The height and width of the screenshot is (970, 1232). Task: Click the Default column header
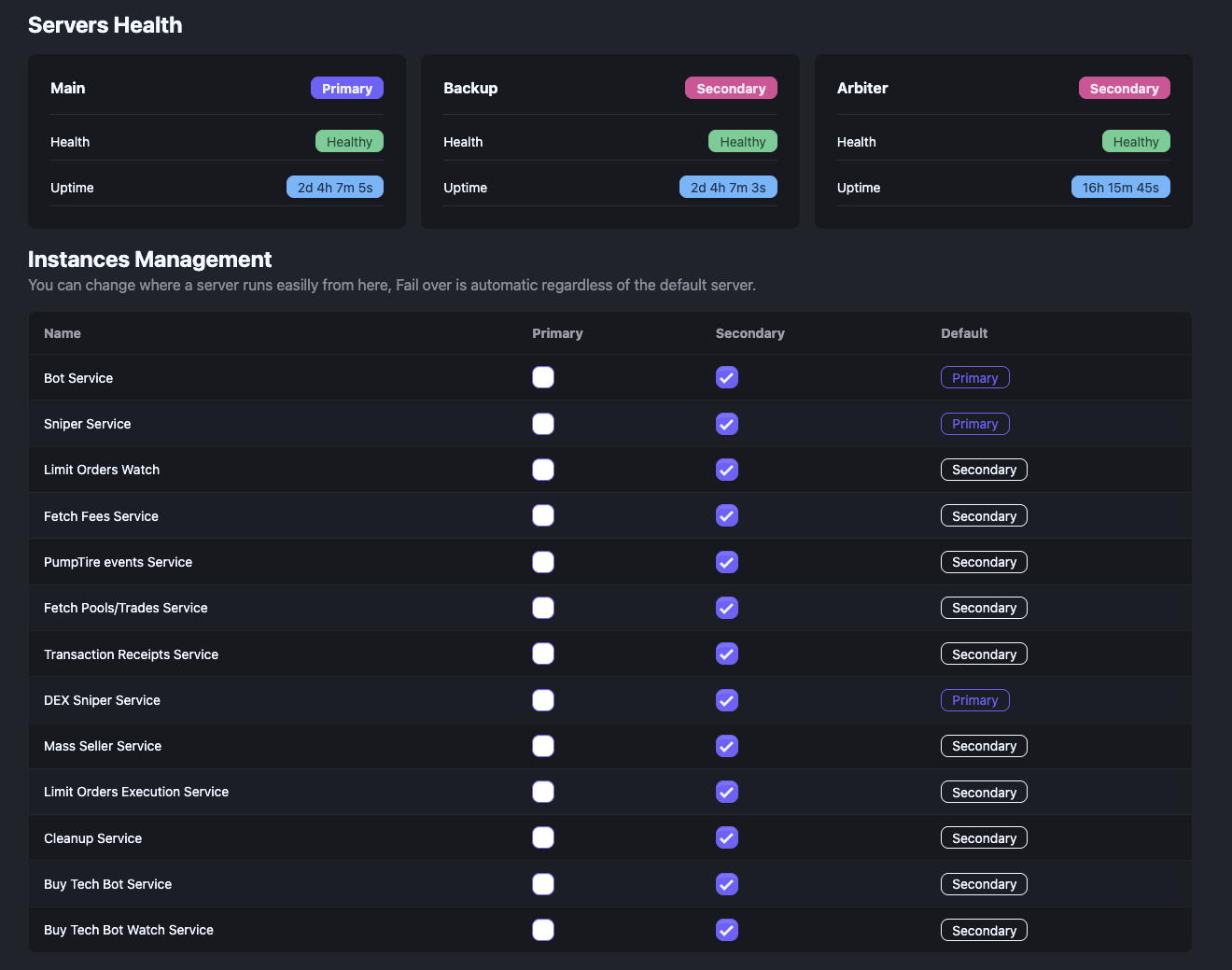pos(964,333)
